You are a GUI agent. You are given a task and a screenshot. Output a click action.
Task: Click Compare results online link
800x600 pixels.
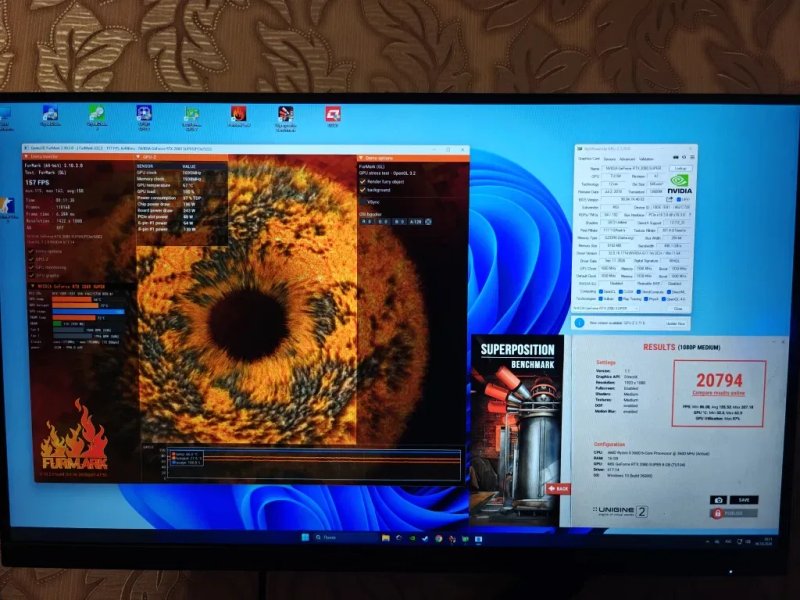pos(718,393)
